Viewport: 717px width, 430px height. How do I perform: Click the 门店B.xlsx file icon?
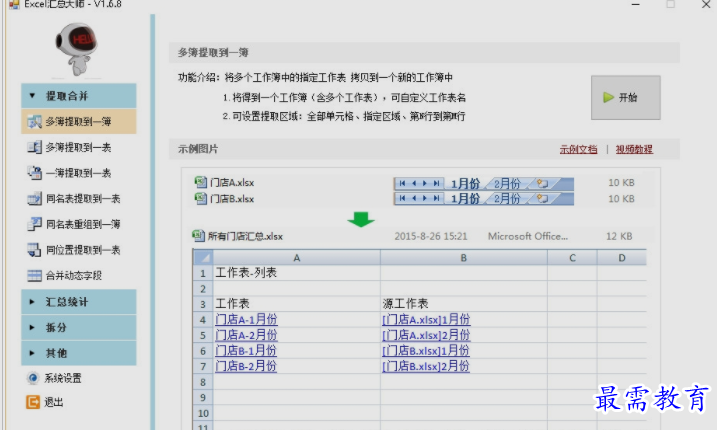200,199
